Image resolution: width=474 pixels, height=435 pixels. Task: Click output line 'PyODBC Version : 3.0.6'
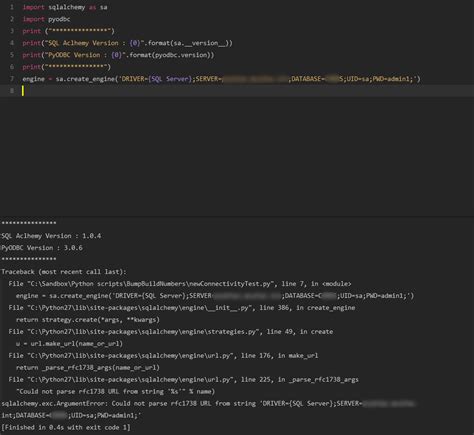42,248
